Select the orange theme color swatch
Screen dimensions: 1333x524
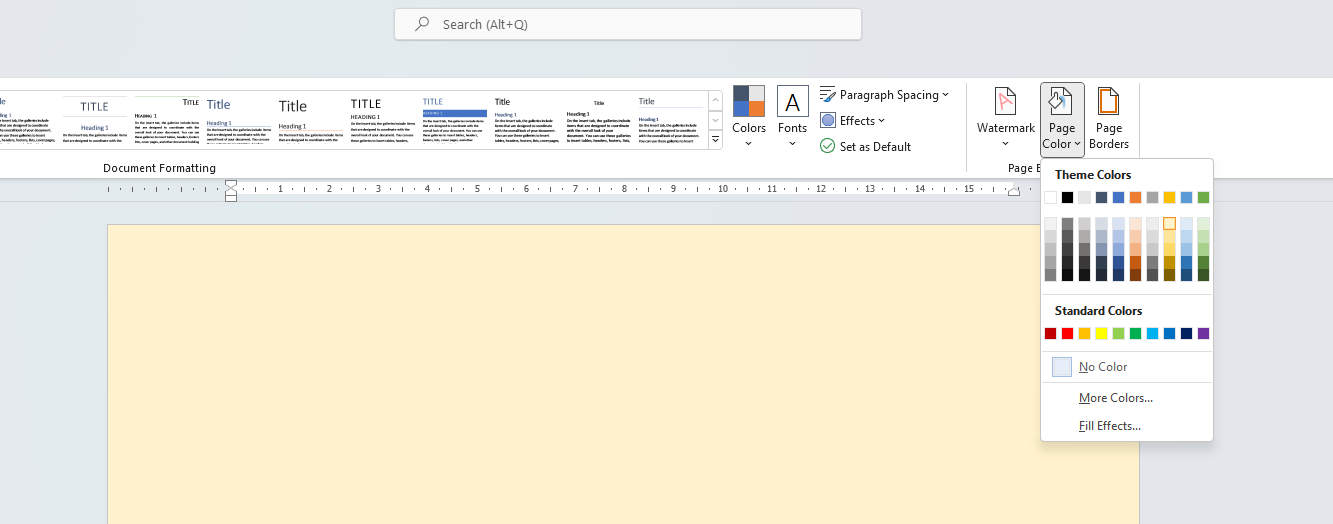click(1135, 197)
